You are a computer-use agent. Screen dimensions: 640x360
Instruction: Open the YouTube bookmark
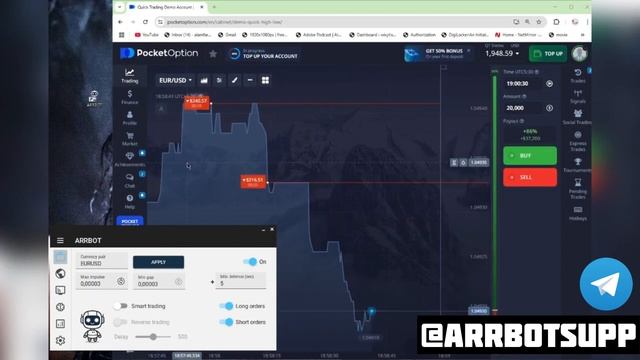click(146, 35)
